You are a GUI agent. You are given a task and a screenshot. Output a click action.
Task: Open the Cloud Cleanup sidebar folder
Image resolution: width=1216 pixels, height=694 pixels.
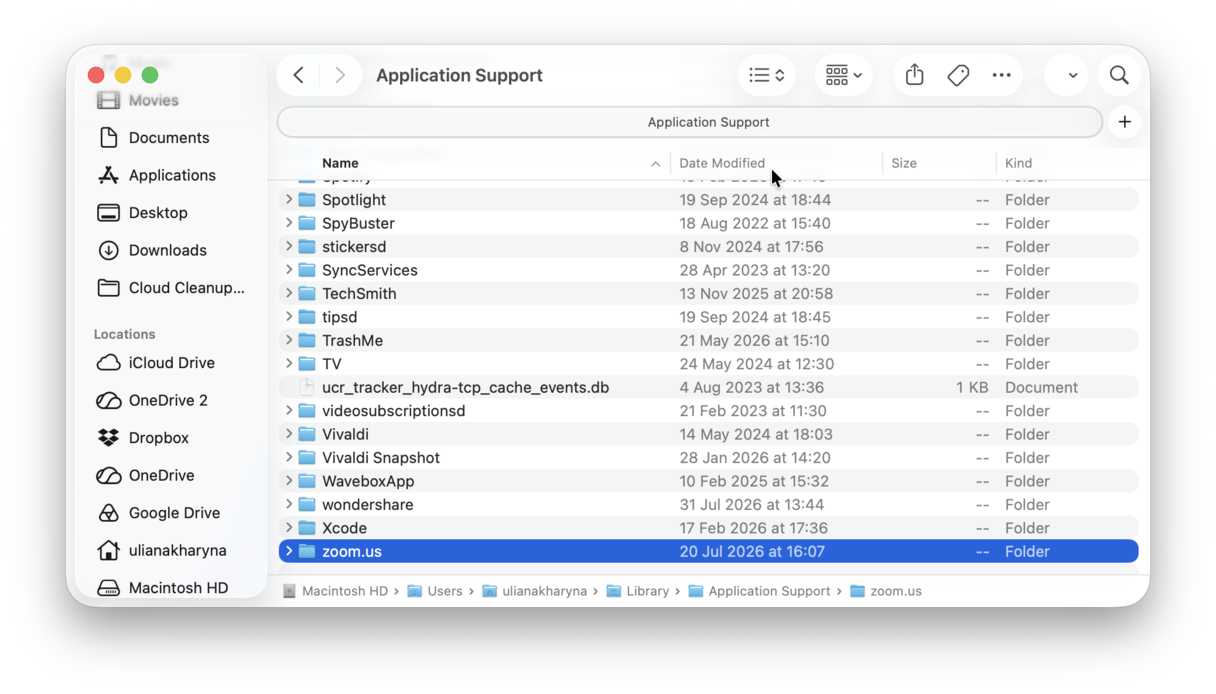(x=171, y=288)
